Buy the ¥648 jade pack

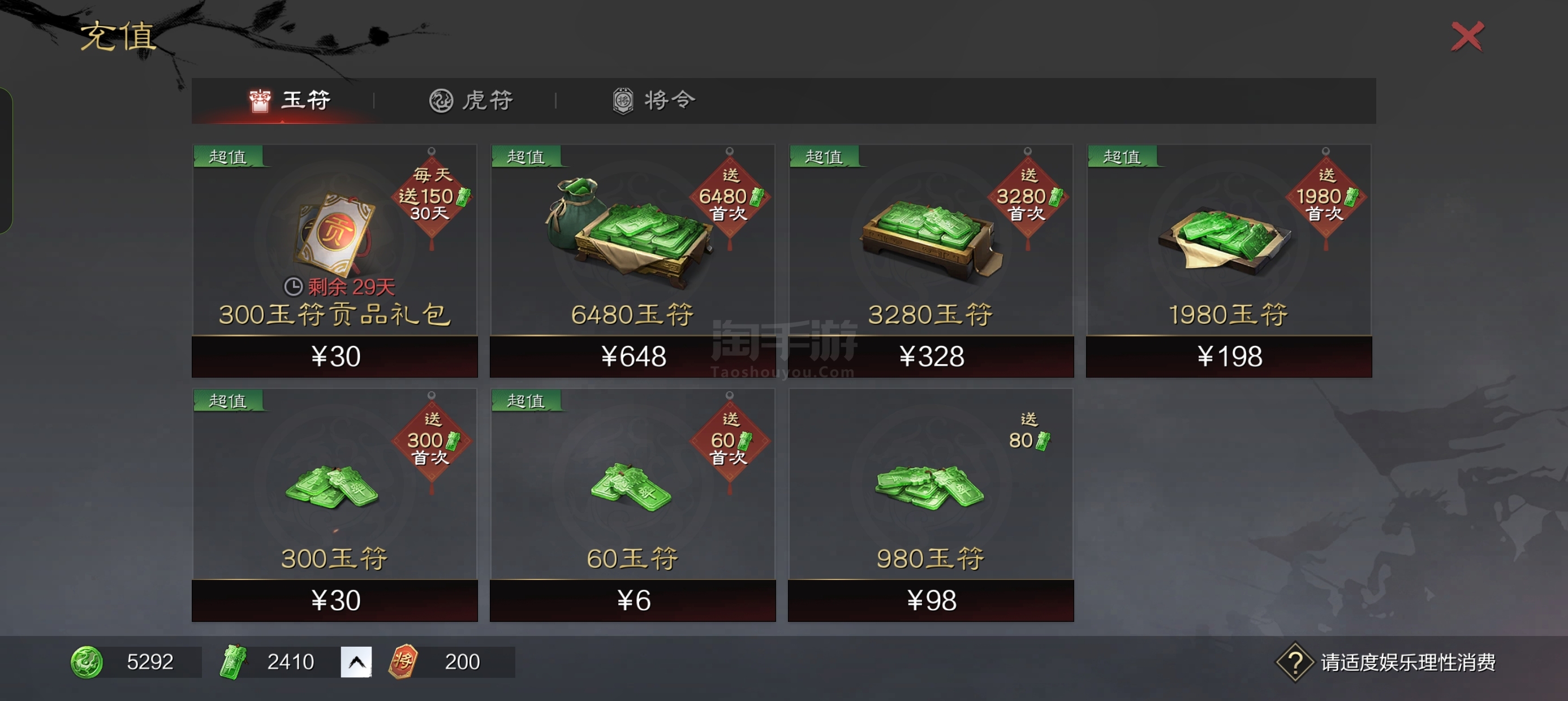click(x=632, y=357)
